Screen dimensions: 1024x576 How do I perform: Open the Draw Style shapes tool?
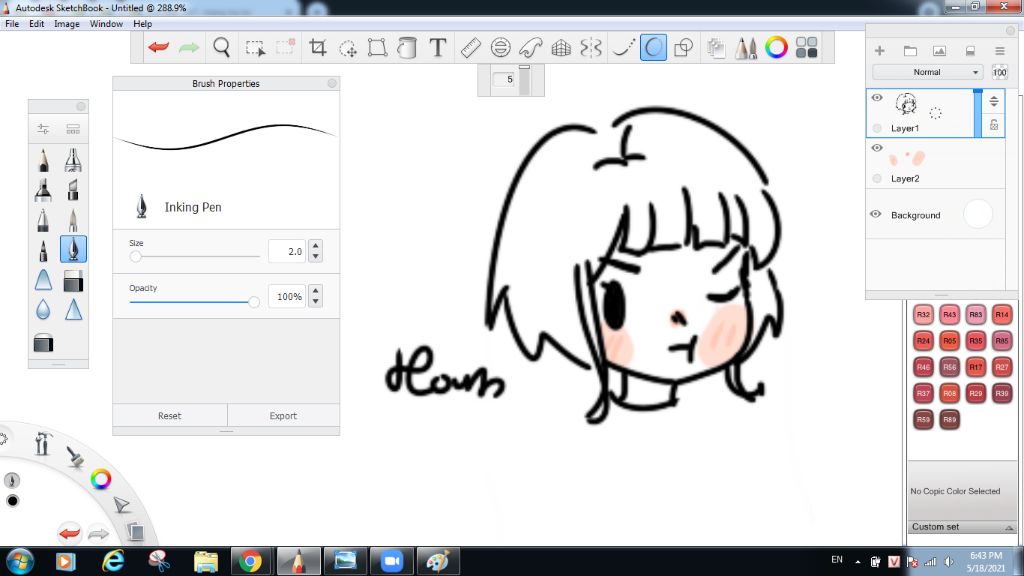pyautogui.click(x=683, y=48)
